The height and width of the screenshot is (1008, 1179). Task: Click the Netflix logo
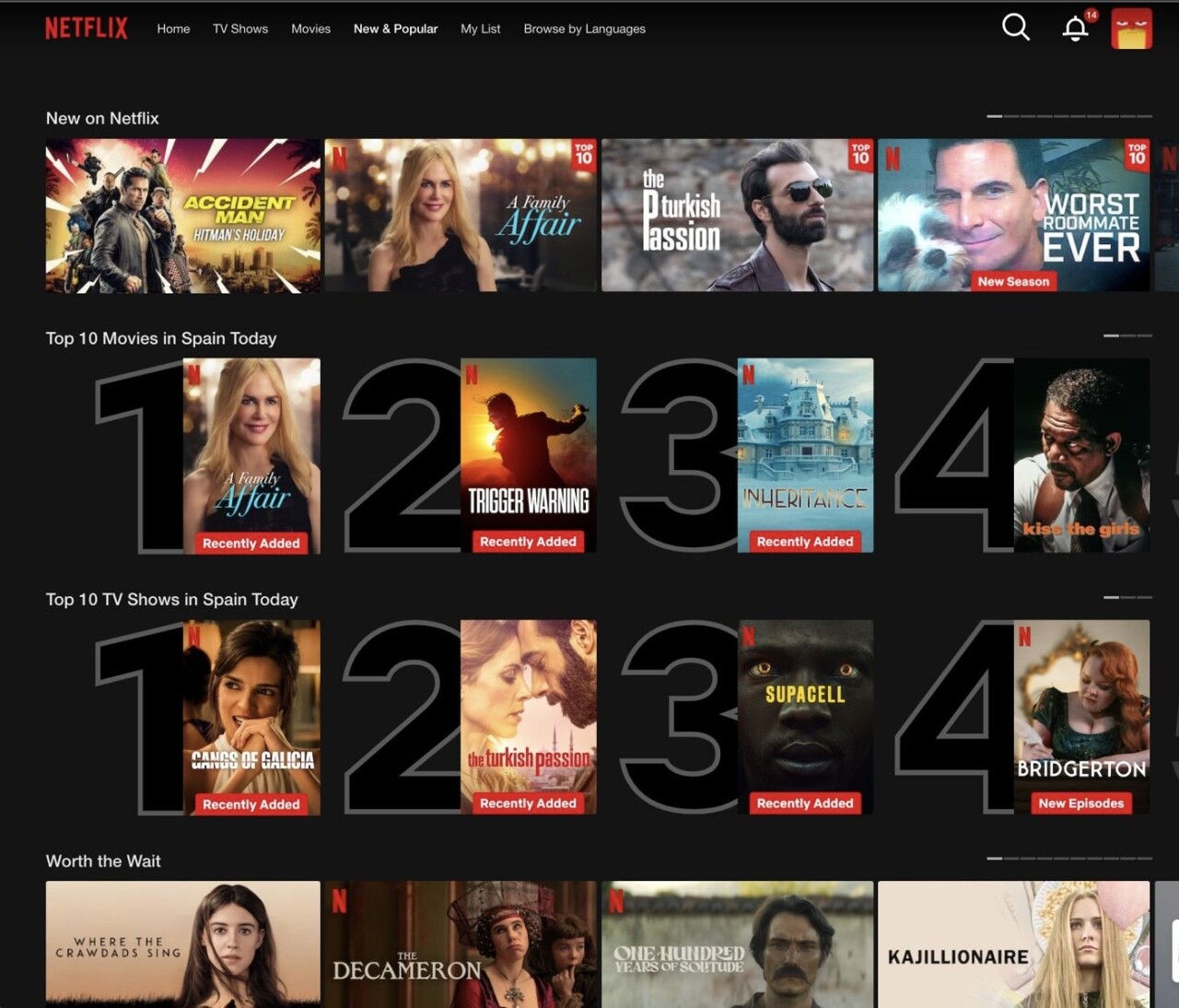pos(87,29)
